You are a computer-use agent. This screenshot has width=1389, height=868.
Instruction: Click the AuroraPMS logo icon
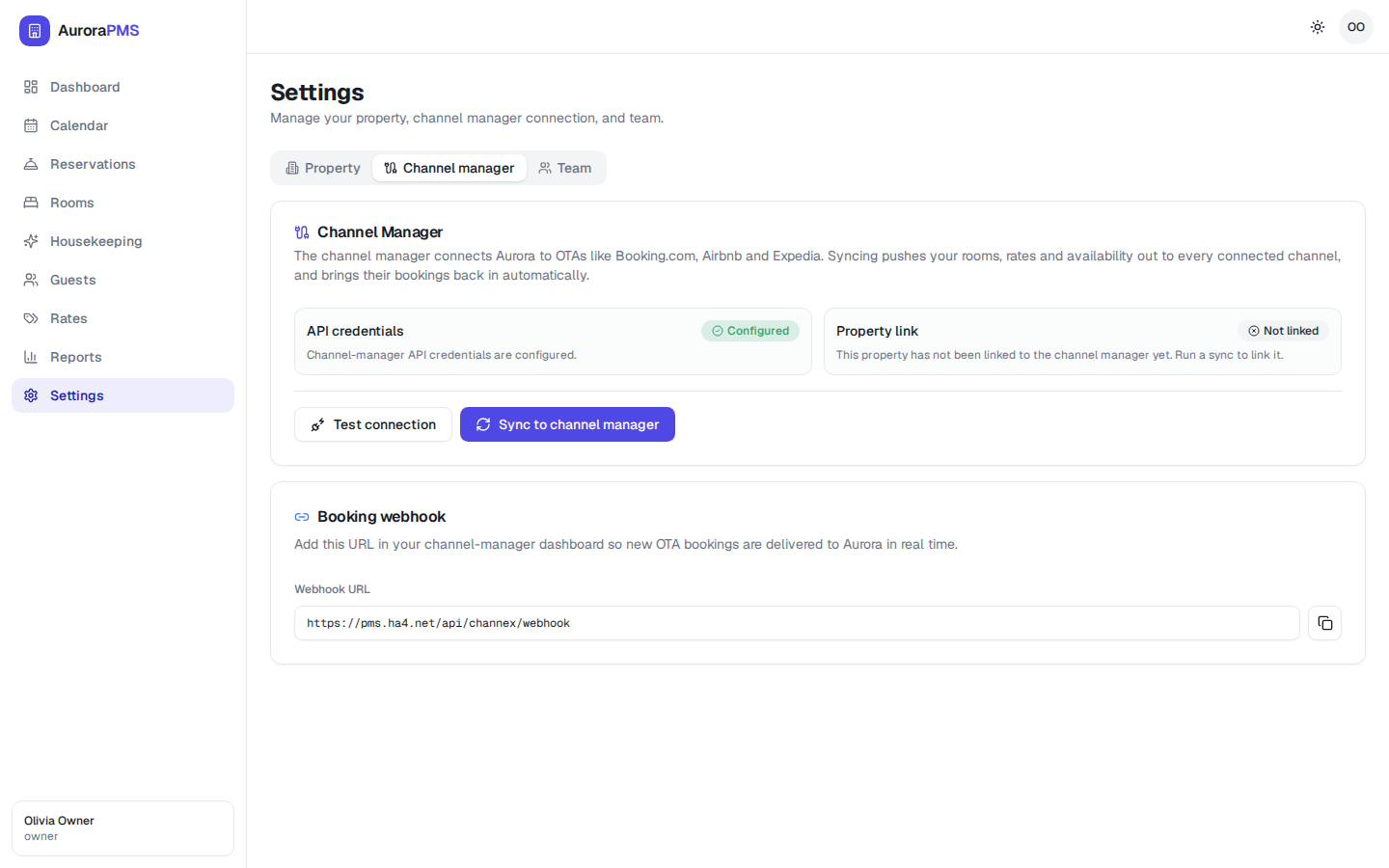pos(35,31)
